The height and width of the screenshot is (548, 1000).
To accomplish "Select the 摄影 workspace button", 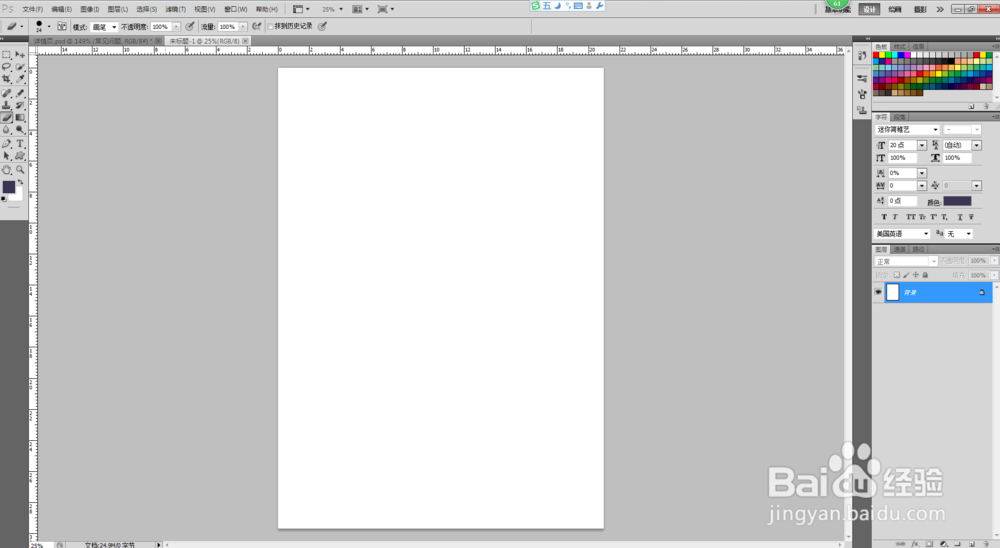I will 920,9.
